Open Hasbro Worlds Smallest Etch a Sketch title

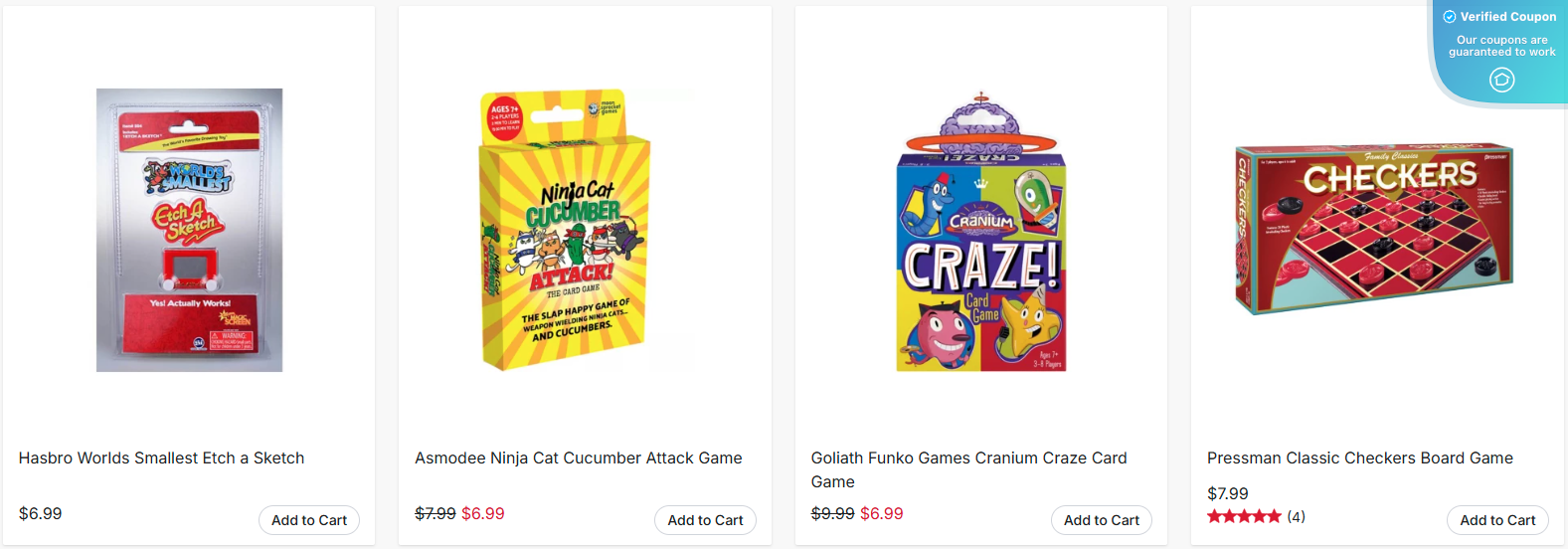click(x=161, y=458)
